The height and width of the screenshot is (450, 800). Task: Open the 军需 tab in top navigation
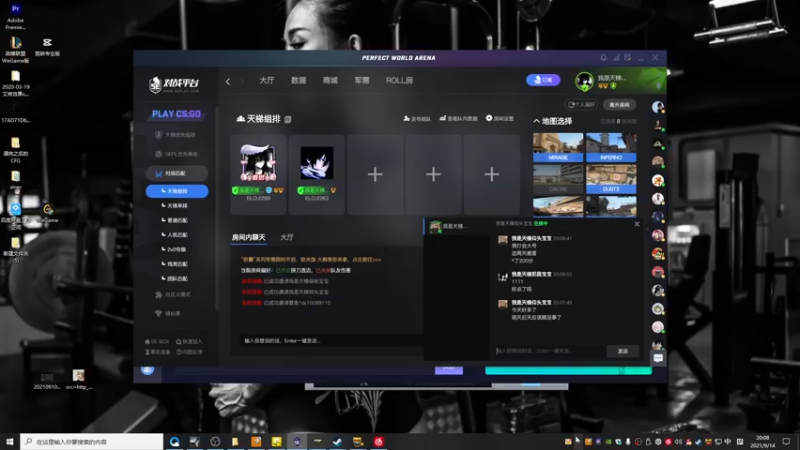(362, 81)
